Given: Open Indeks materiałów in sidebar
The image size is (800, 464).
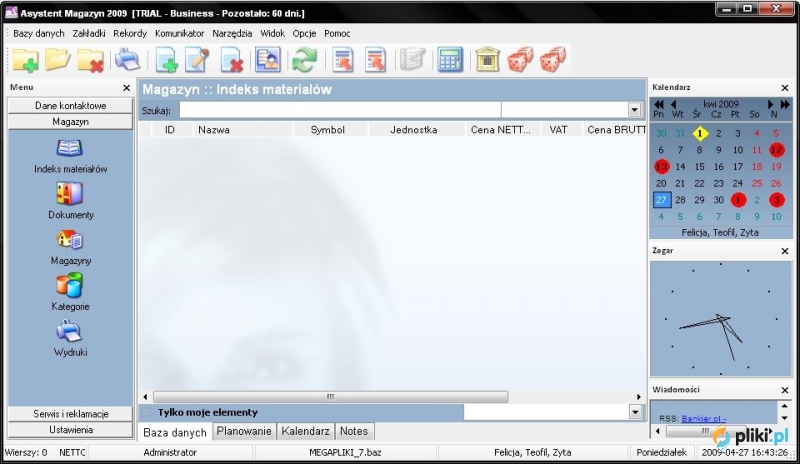Looking at the screenshot, I should (70, 157).
